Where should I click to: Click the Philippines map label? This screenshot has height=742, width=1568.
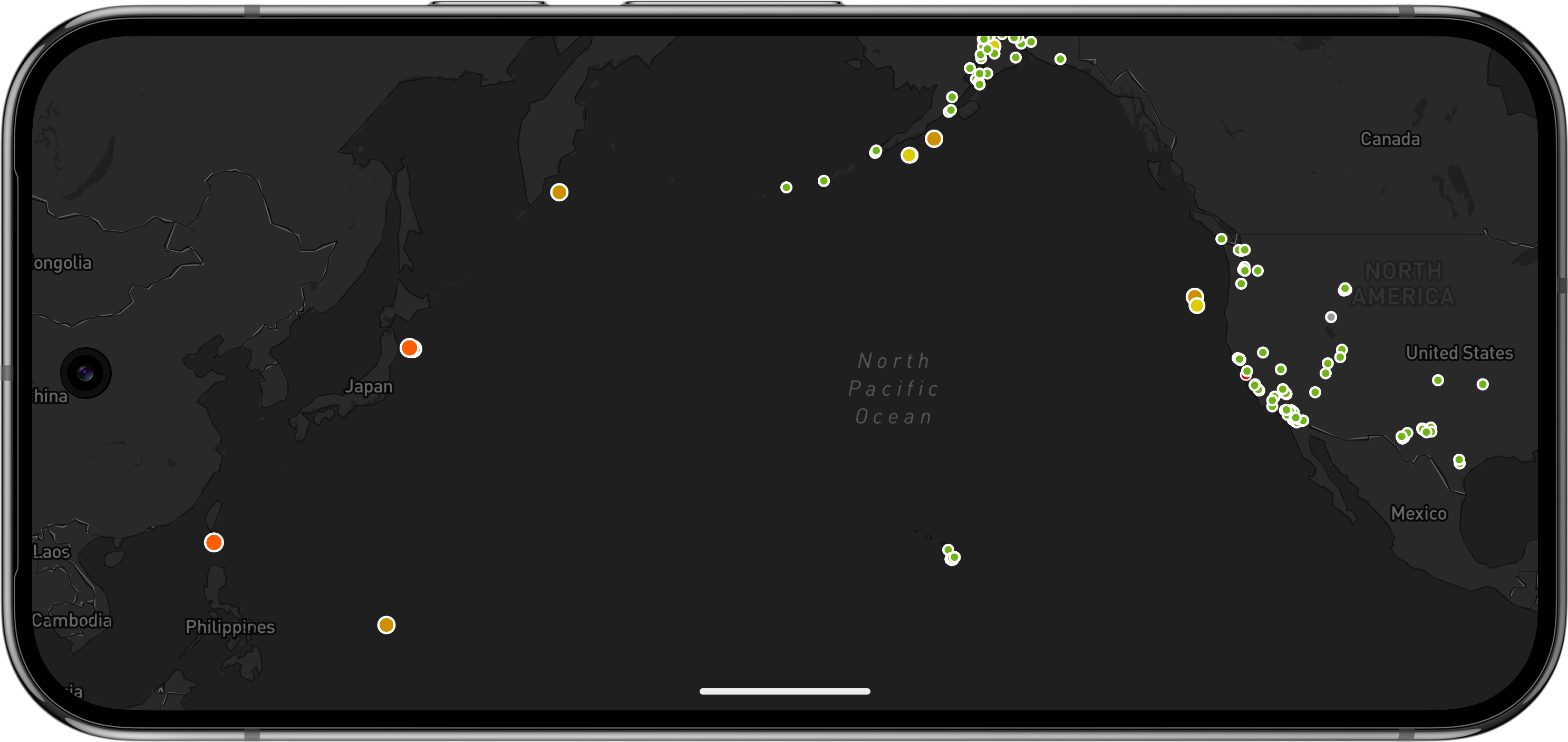[229, 627]
